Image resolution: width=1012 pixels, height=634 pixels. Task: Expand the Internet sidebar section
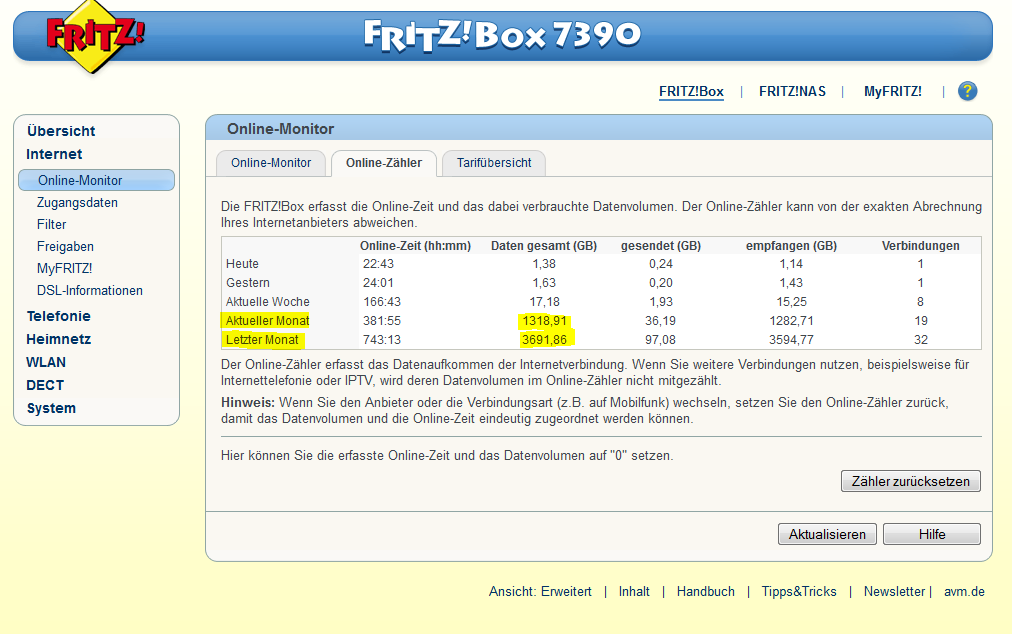click(x=54, y=154)
